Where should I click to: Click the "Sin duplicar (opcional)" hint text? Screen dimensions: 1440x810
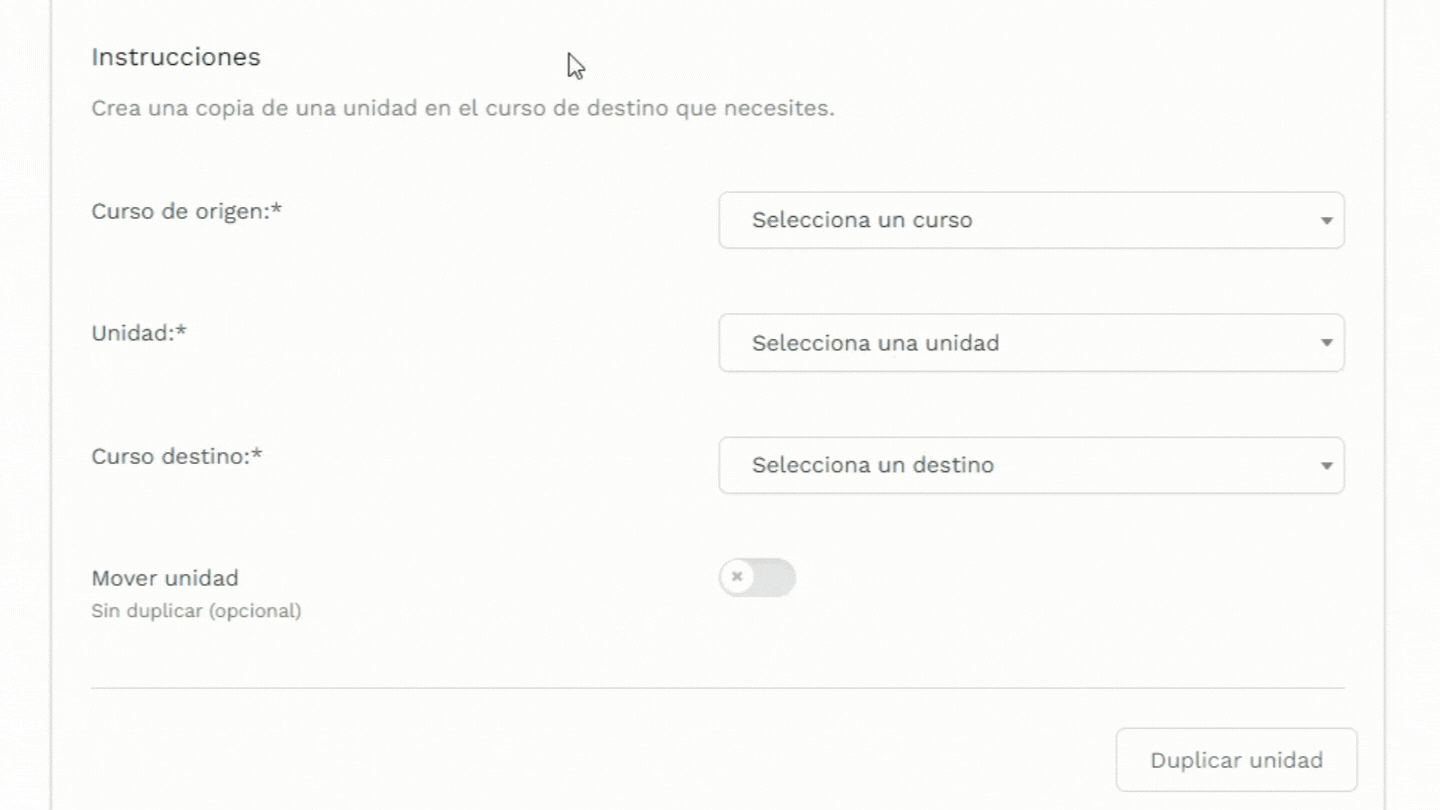click(196, 610)
